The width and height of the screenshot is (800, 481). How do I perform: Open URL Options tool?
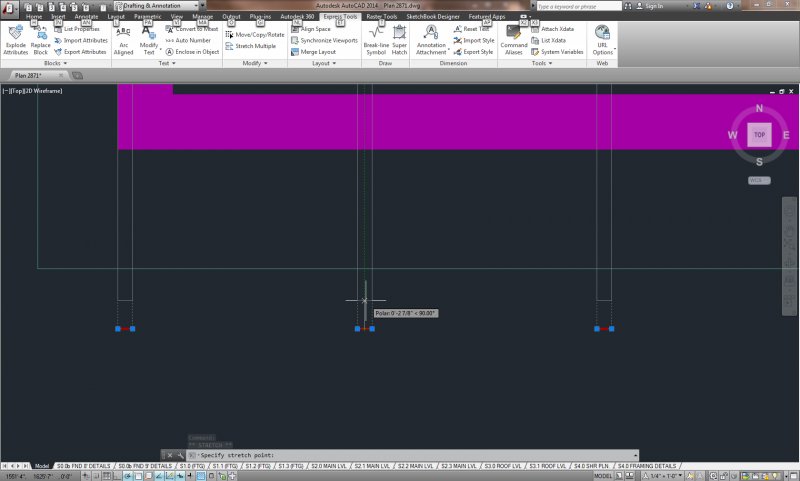(603, 40)
